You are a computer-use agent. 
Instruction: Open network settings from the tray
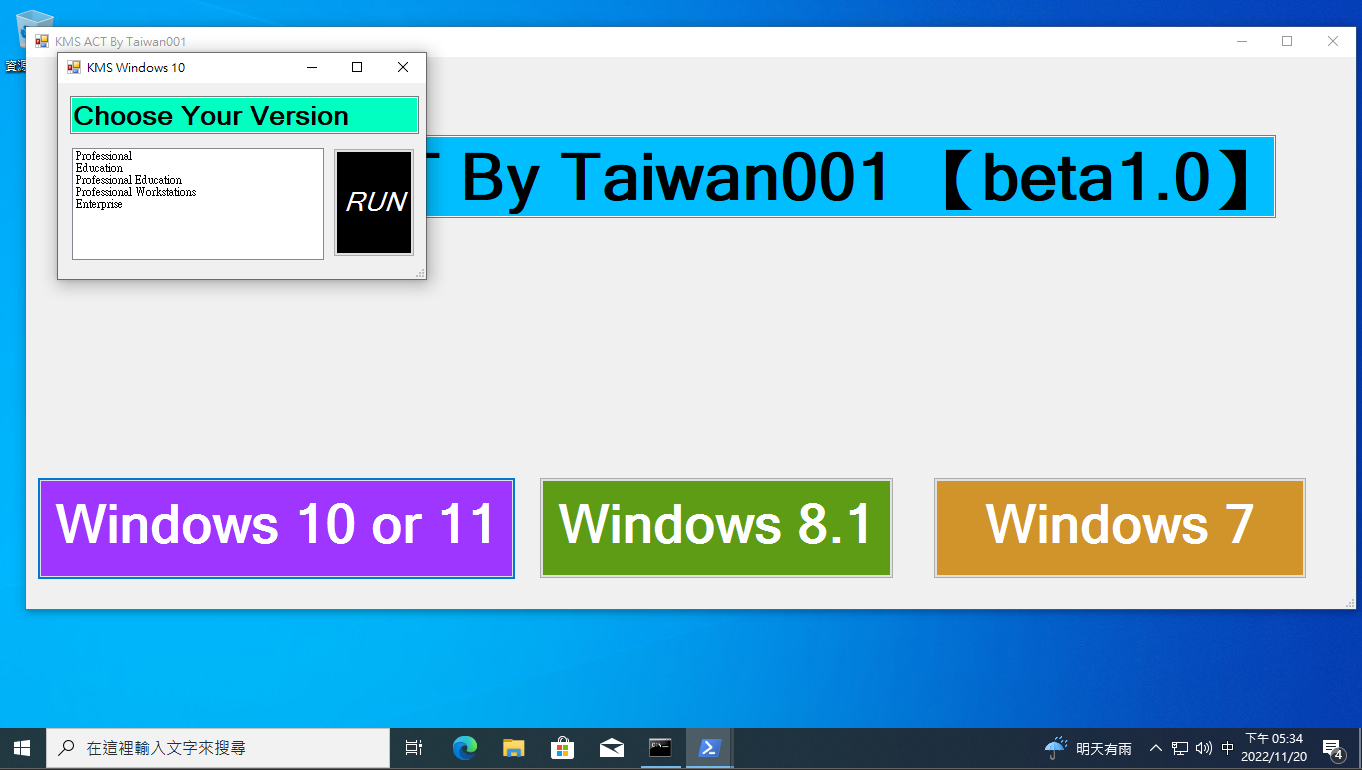tap(1180, 748)
